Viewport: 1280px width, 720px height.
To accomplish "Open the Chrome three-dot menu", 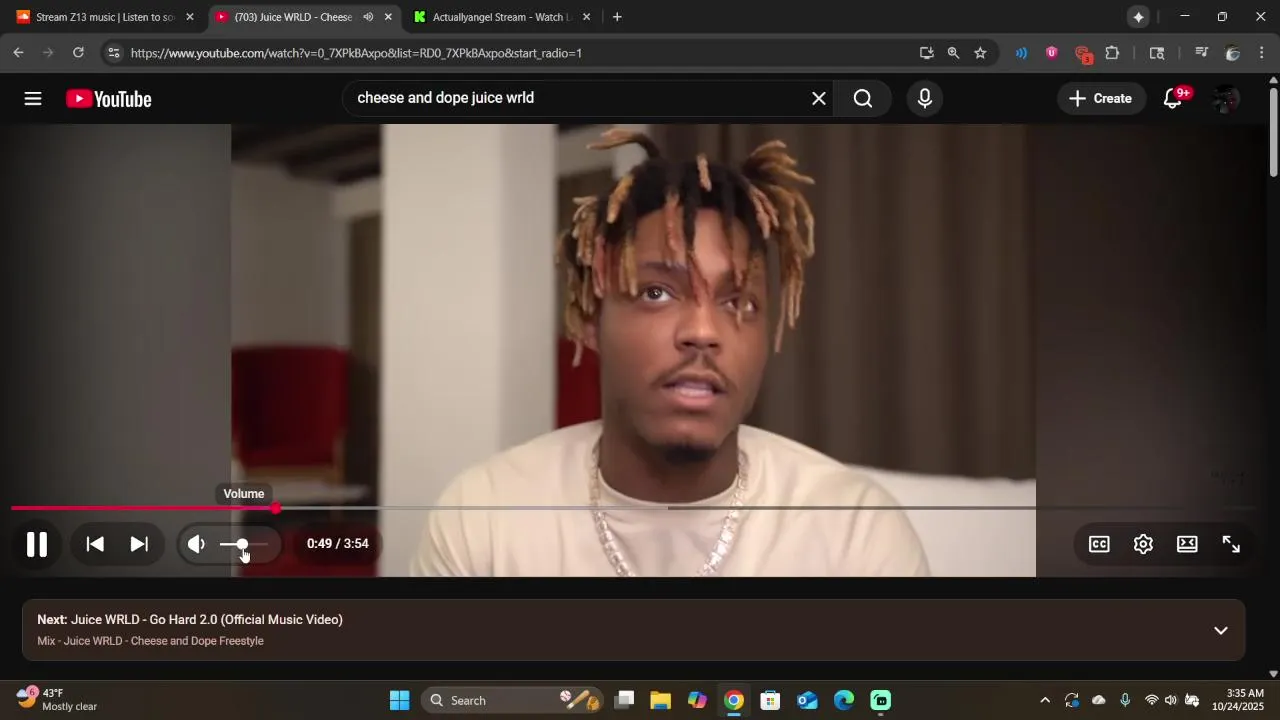I will [1262, 53].
